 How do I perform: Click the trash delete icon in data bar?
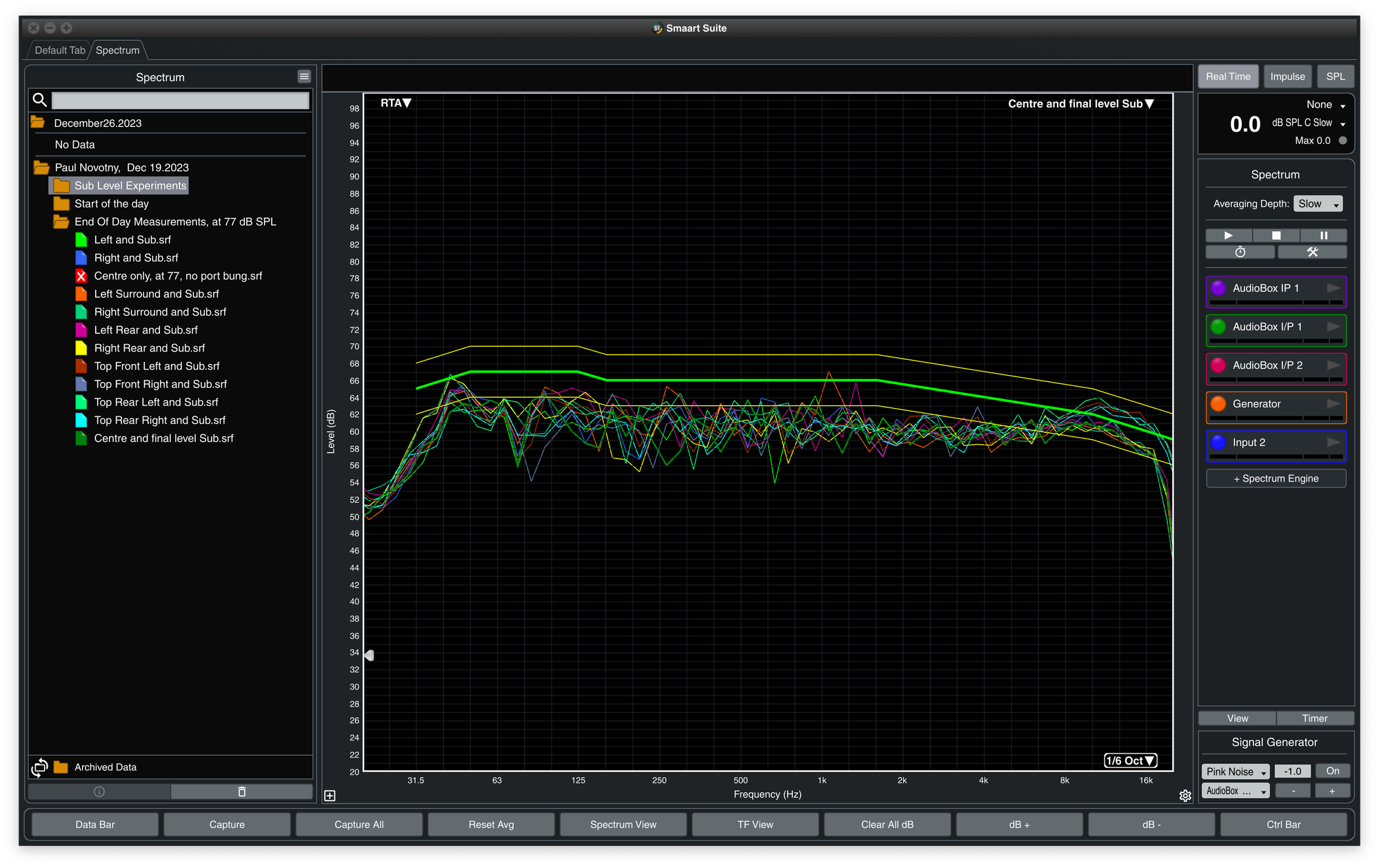coord(241,791)
